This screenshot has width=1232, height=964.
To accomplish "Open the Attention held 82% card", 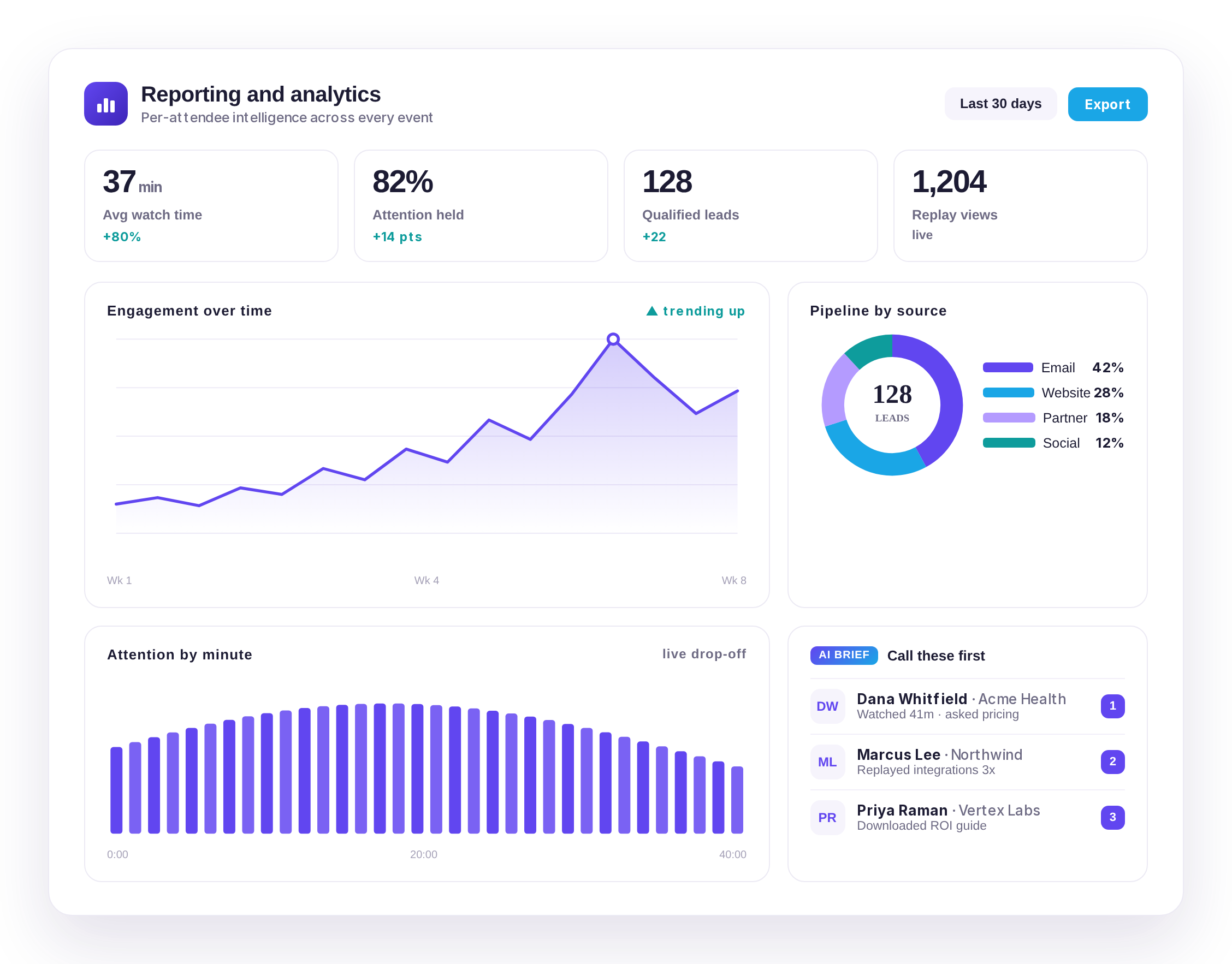I will (x=481, y=205).
